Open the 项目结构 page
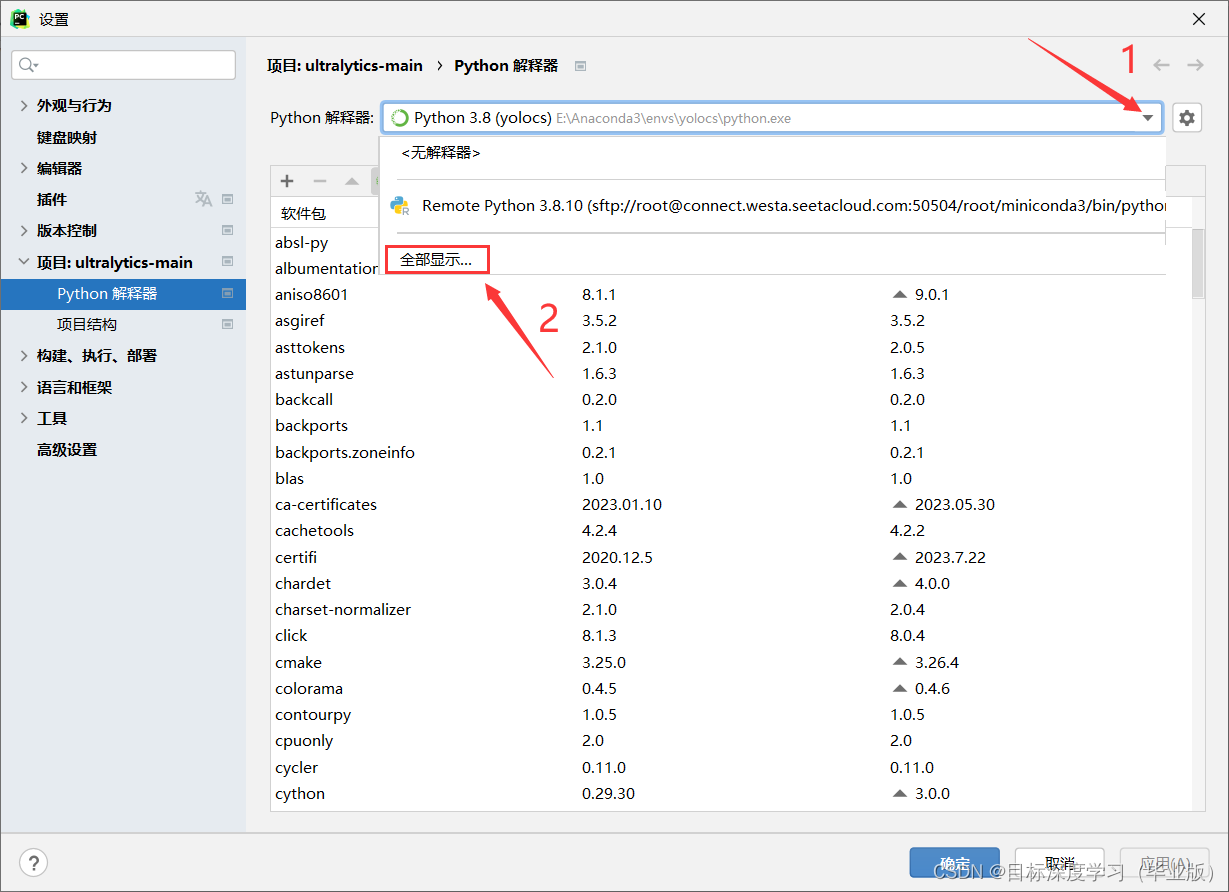This screenshot has height=892, width=1229. tap(87, 324)
